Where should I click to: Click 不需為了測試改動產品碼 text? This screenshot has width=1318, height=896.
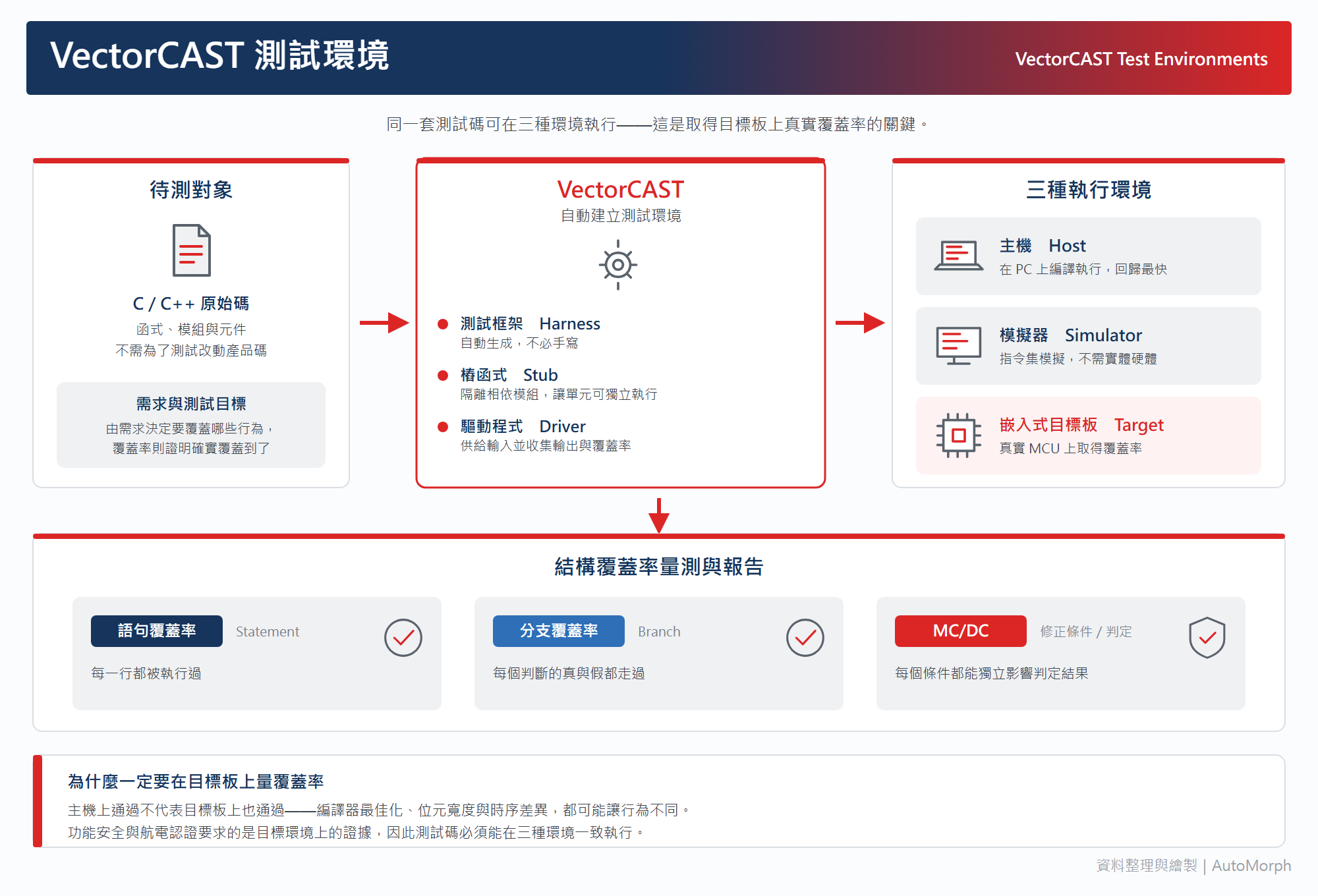[x=191, y=350]
